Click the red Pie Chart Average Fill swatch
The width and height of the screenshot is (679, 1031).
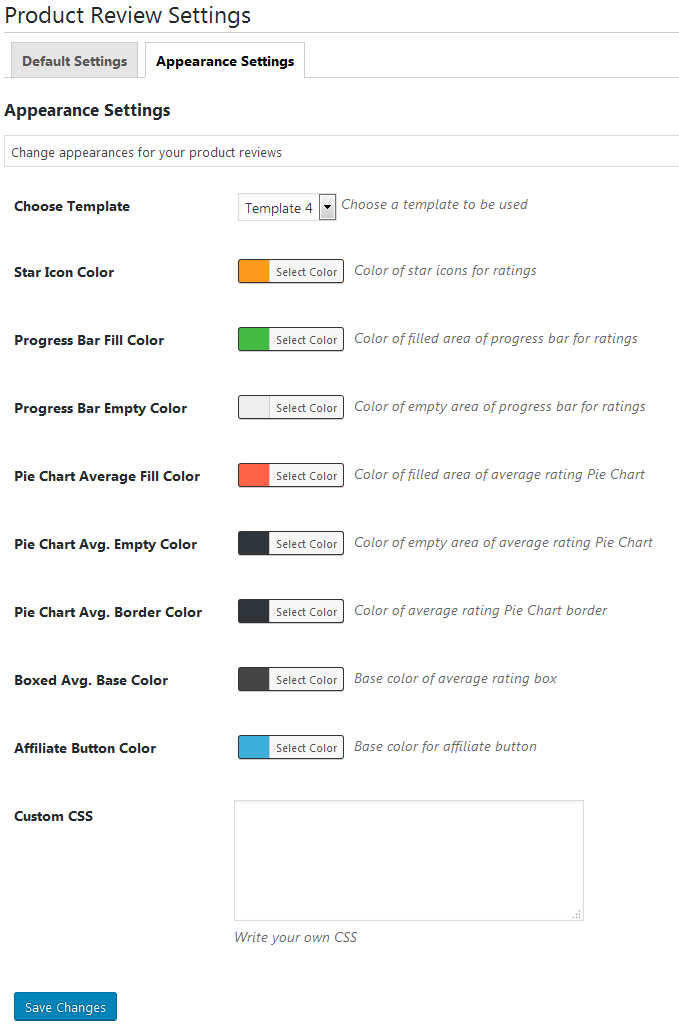pos(254,475)
